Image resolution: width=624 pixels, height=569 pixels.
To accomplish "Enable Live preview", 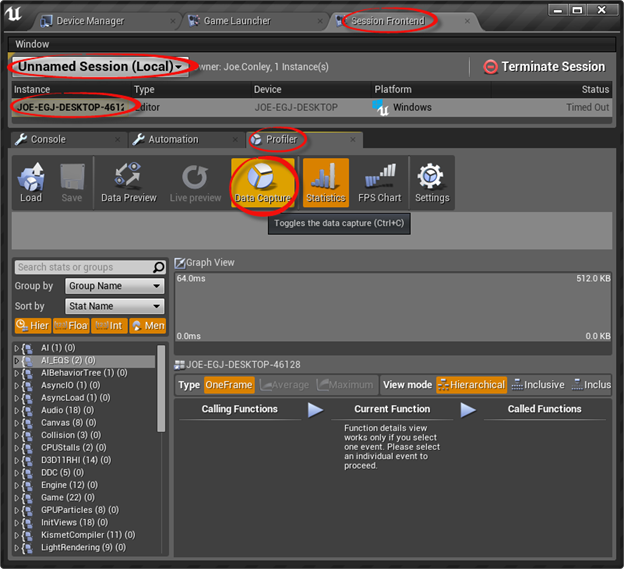I will [x=195, y=182].
